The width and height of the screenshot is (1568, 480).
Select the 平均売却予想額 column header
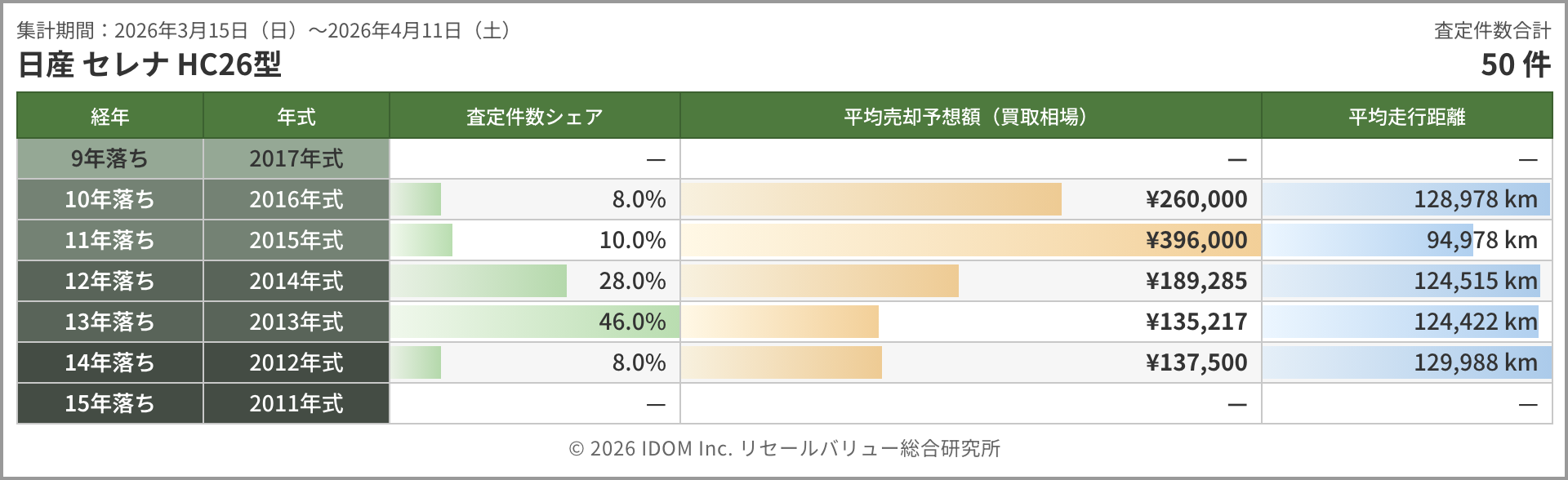point(969,117)
